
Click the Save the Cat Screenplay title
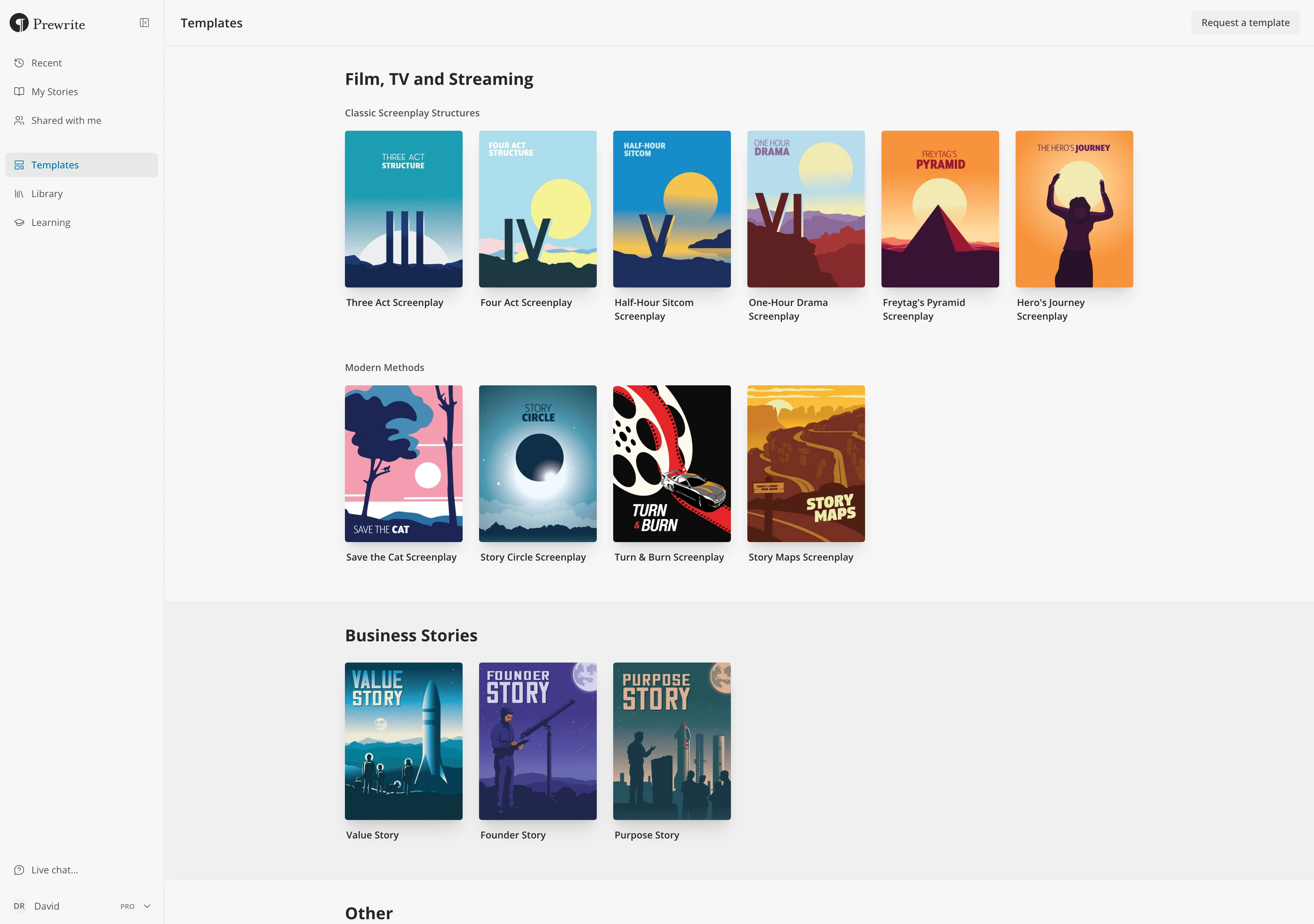[x=401, y=557]
